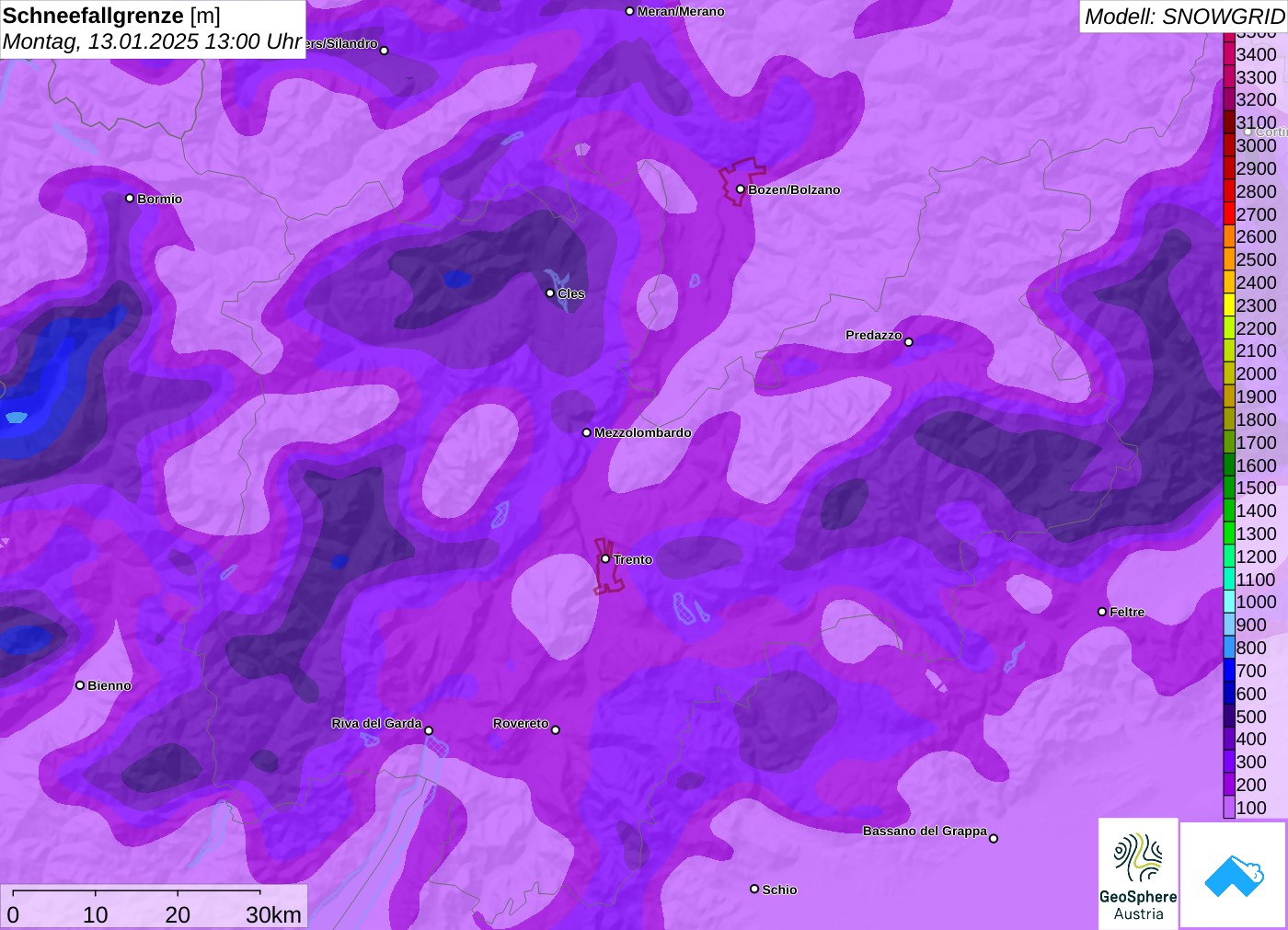Select the 1000 m cyan legend swatch

tap(1228, 602)
